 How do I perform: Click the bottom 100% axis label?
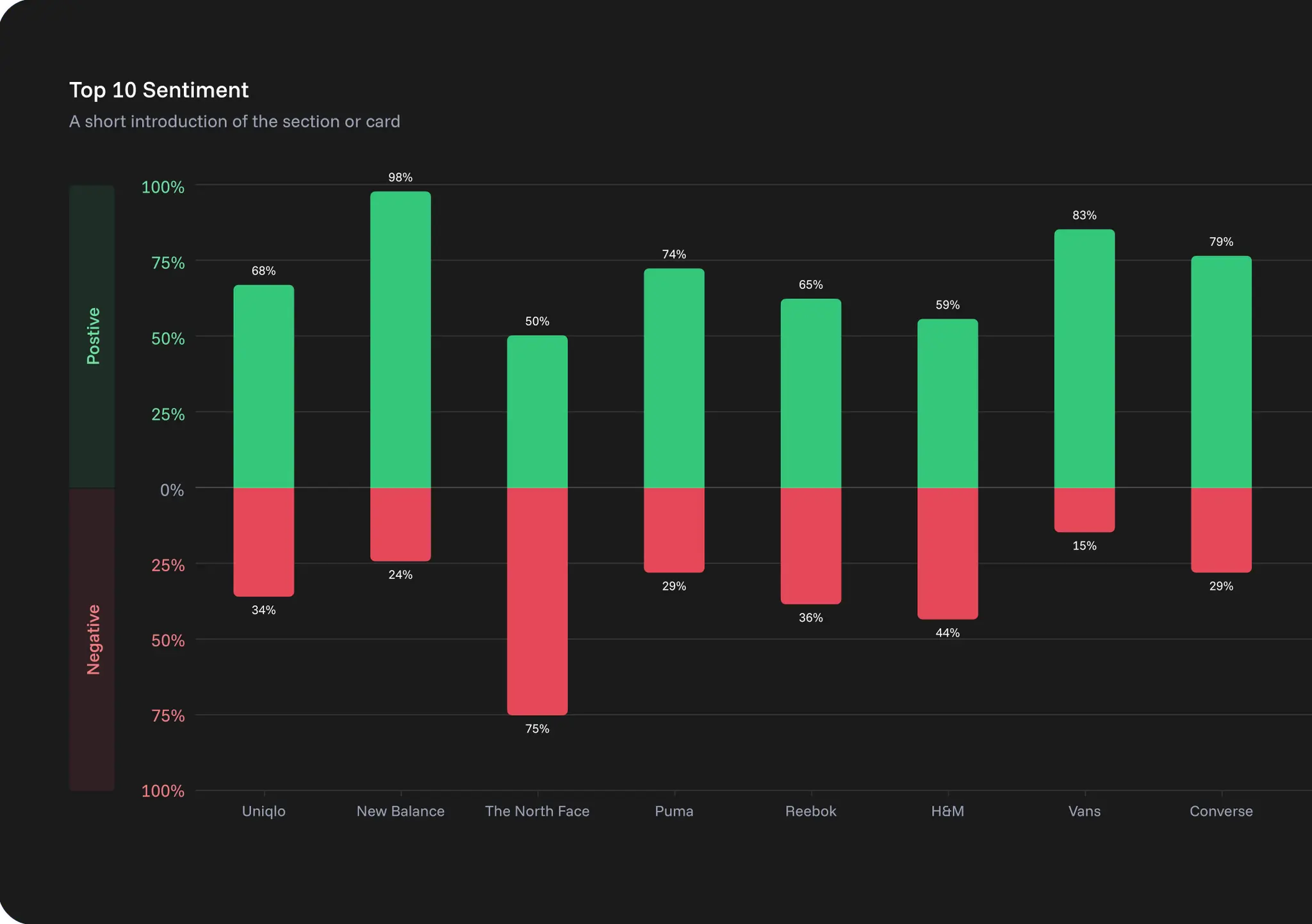tap(163, 791)
